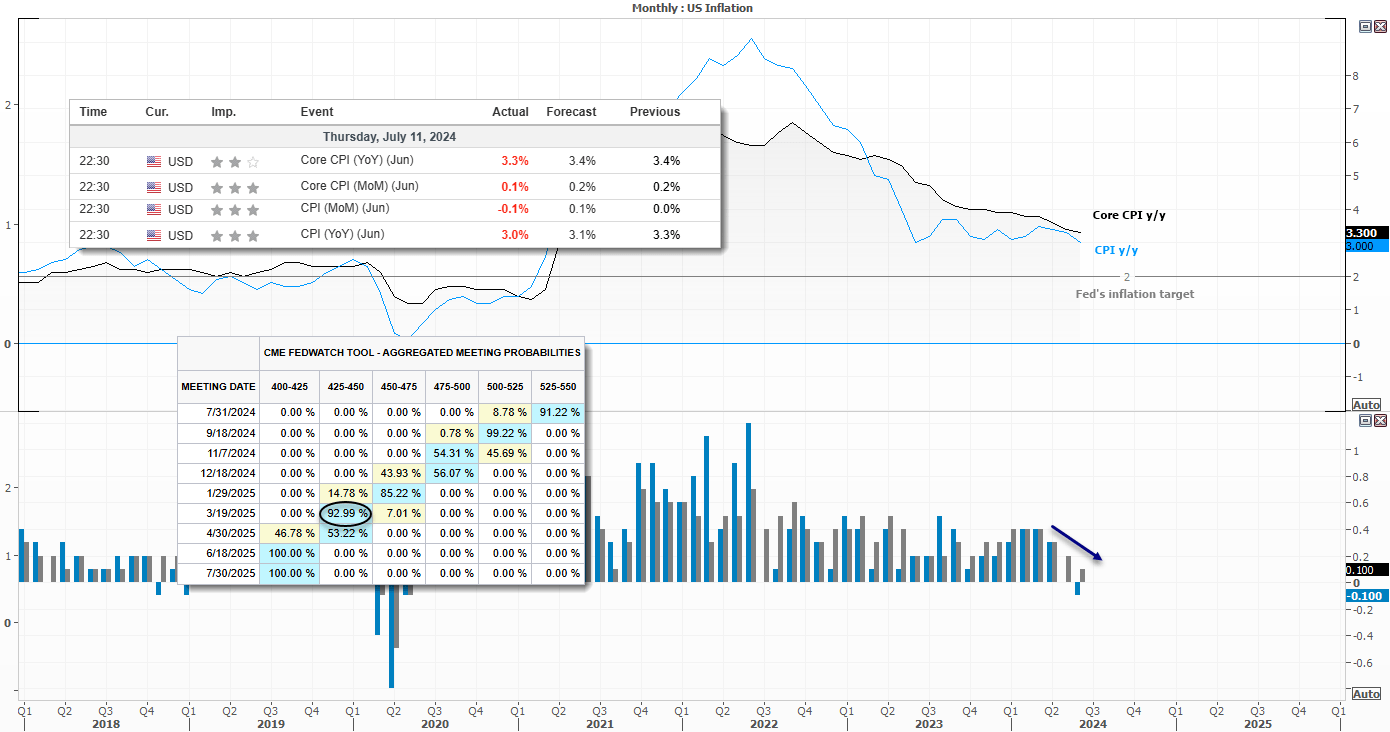The image size is (1390, 732).
Task: Click the '500-525' rate range header
Action: tap(505, 387)
